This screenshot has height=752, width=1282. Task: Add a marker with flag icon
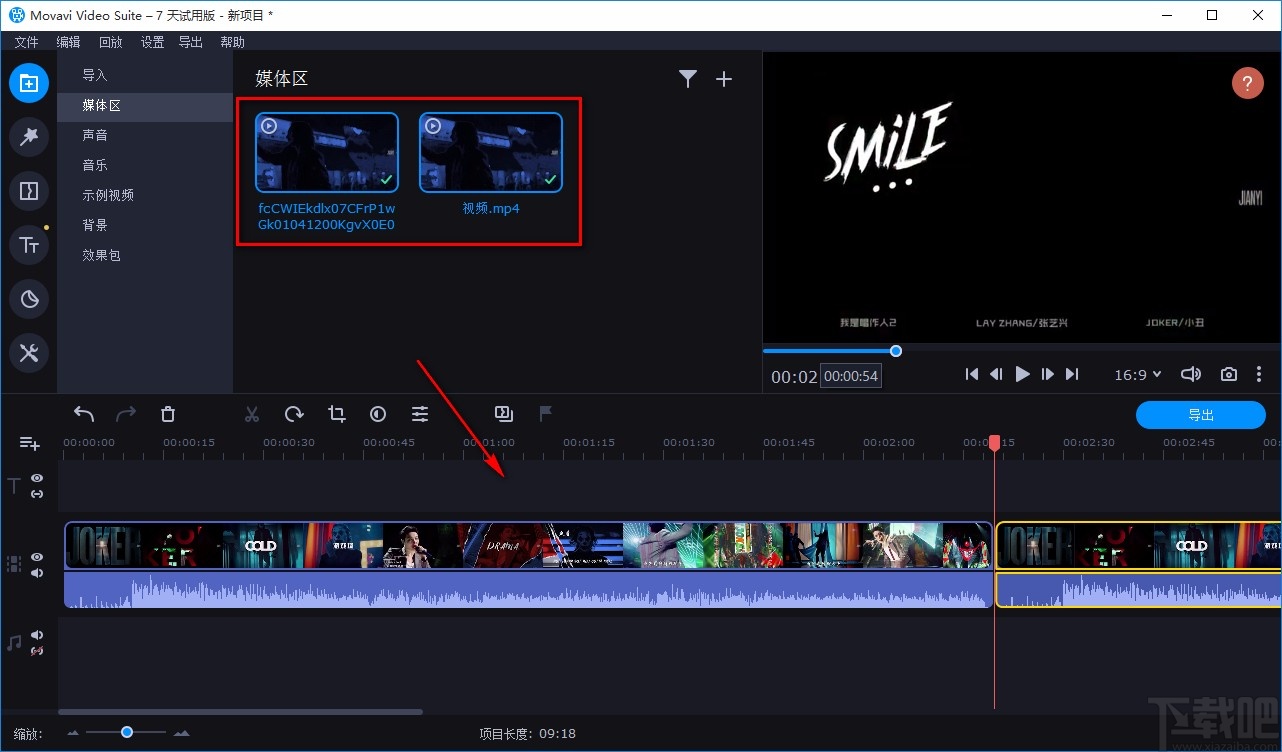(x=546, y=413)
